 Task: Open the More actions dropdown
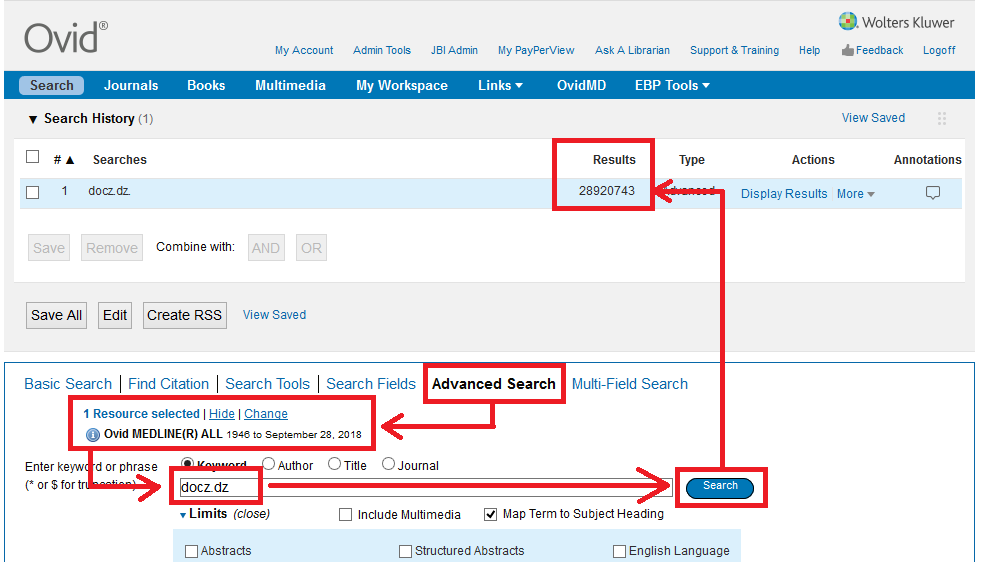tap(855, 194)
